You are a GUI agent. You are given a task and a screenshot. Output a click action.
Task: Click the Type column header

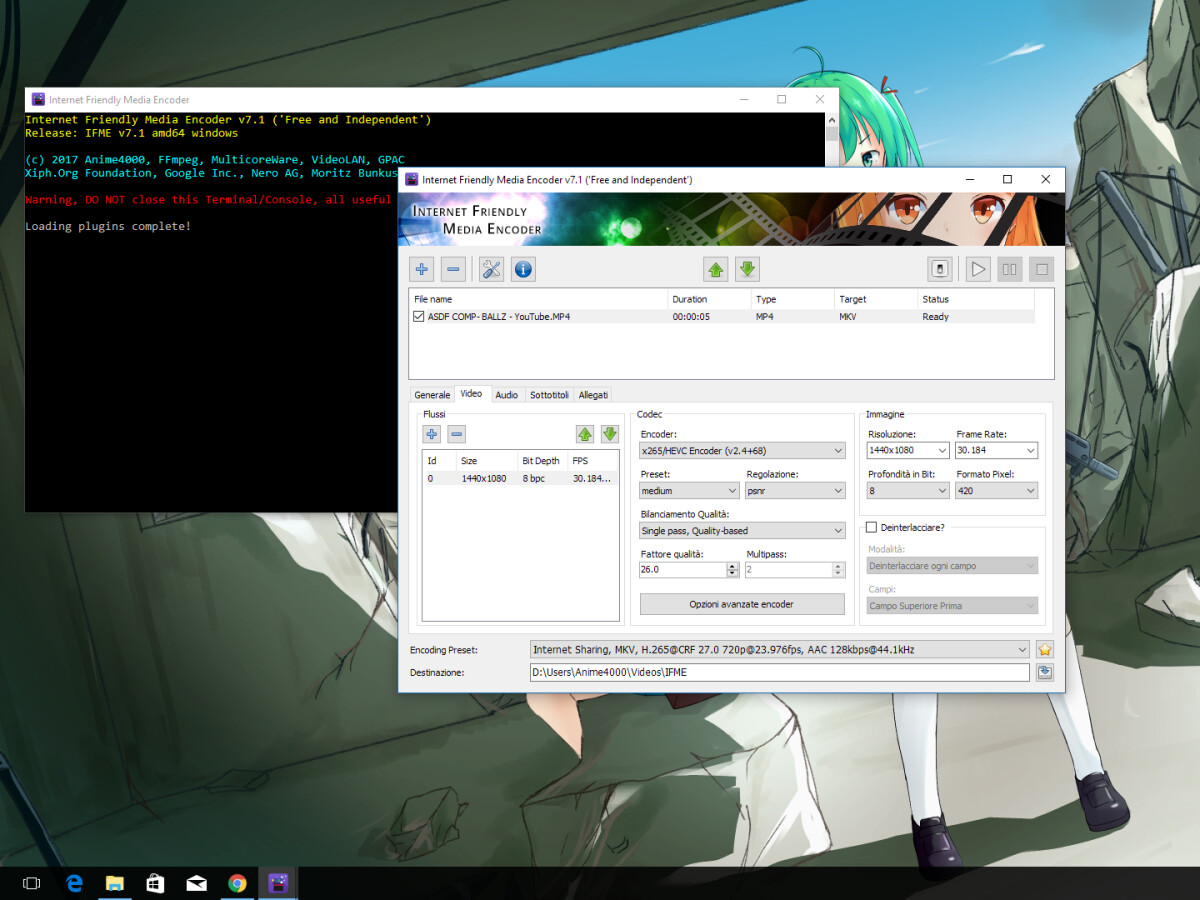click(x=793, y=299)
